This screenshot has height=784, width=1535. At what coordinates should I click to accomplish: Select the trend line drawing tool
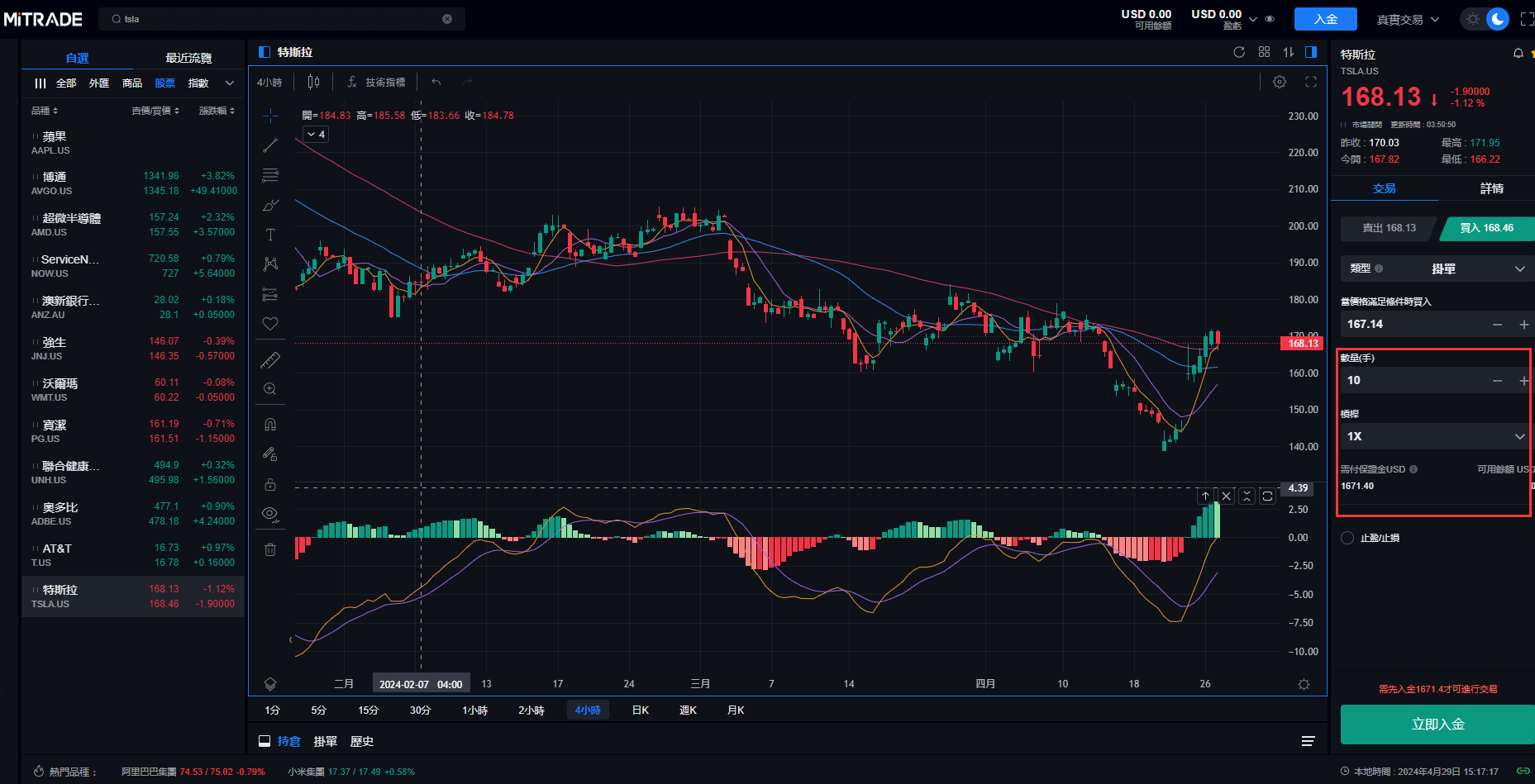[x=270, y=146]
